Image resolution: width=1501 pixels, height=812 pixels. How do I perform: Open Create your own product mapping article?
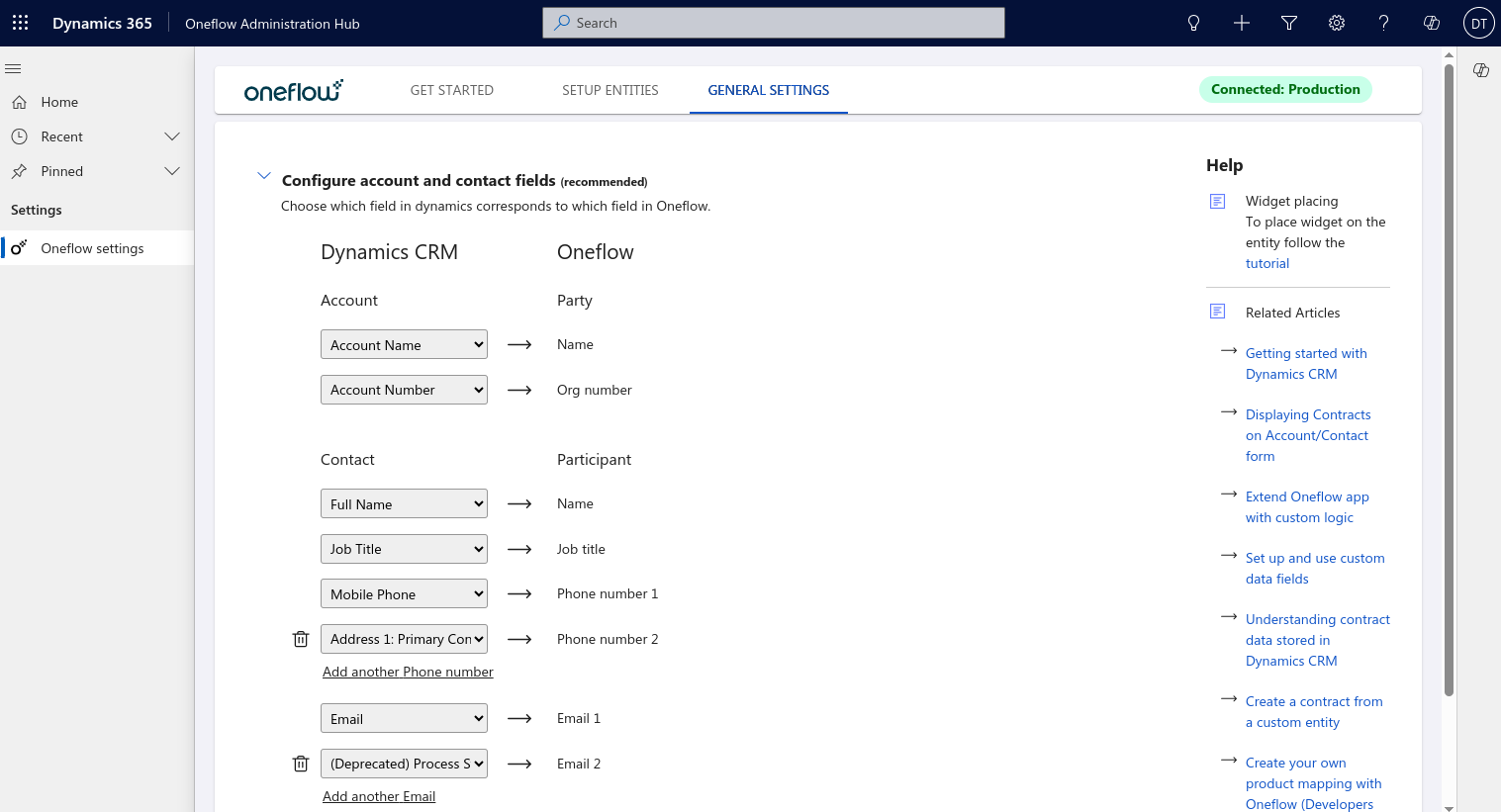point(1313,783)
